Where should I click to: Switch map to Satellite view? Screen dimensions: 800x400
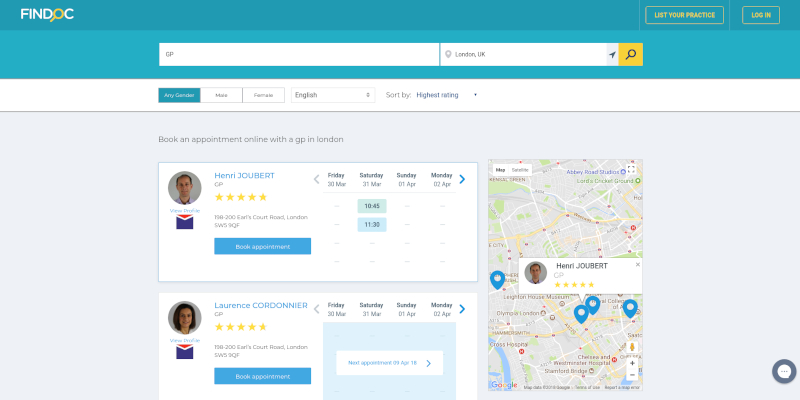point(520,170)
